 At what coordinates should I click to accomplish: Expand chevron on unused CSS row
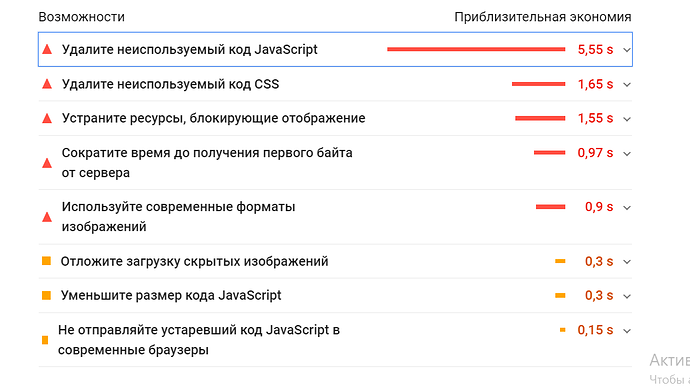(627, 84)
